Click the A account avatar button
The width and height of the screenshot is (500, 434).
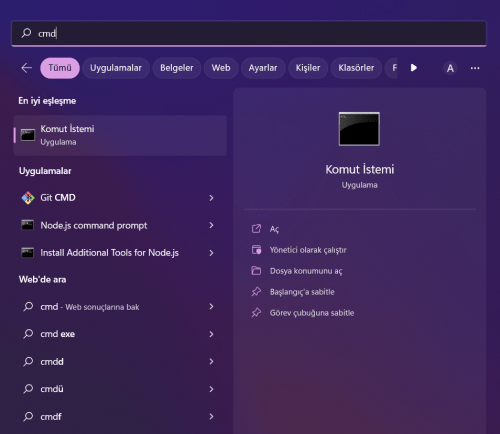click(x=450, y=68)
